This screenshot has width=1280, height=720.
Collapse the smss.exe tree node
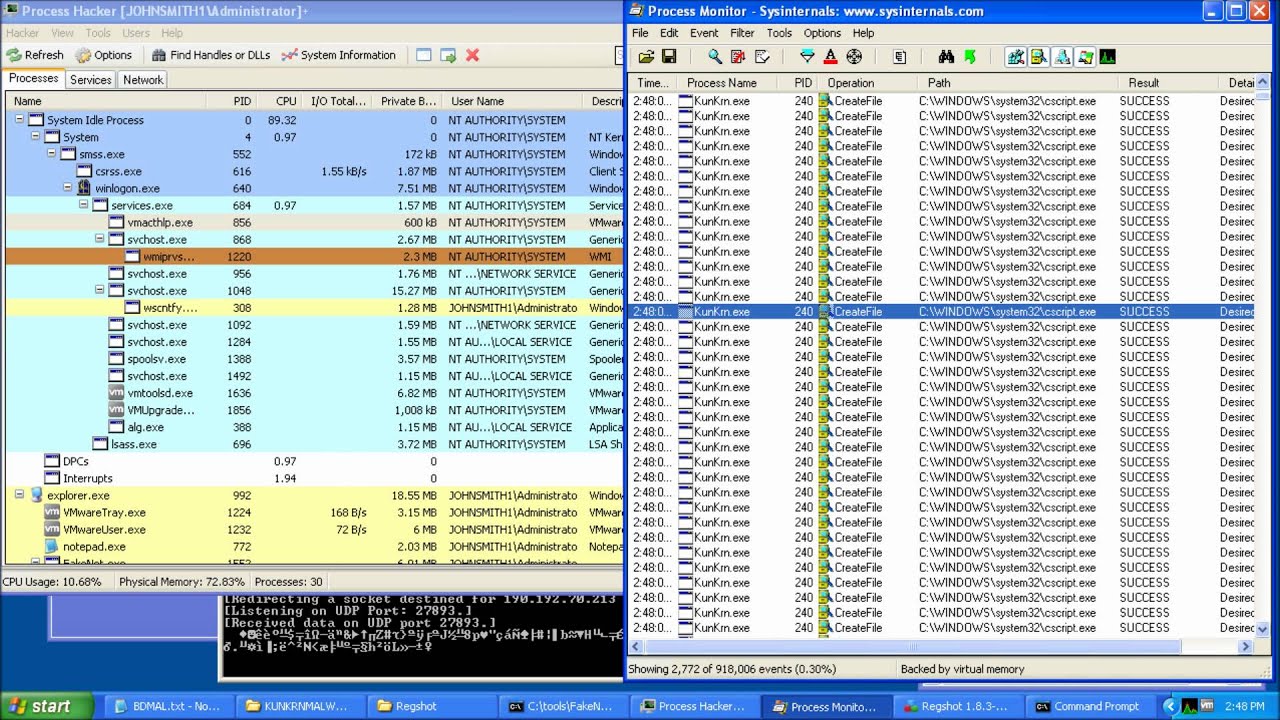pos(51,154)
